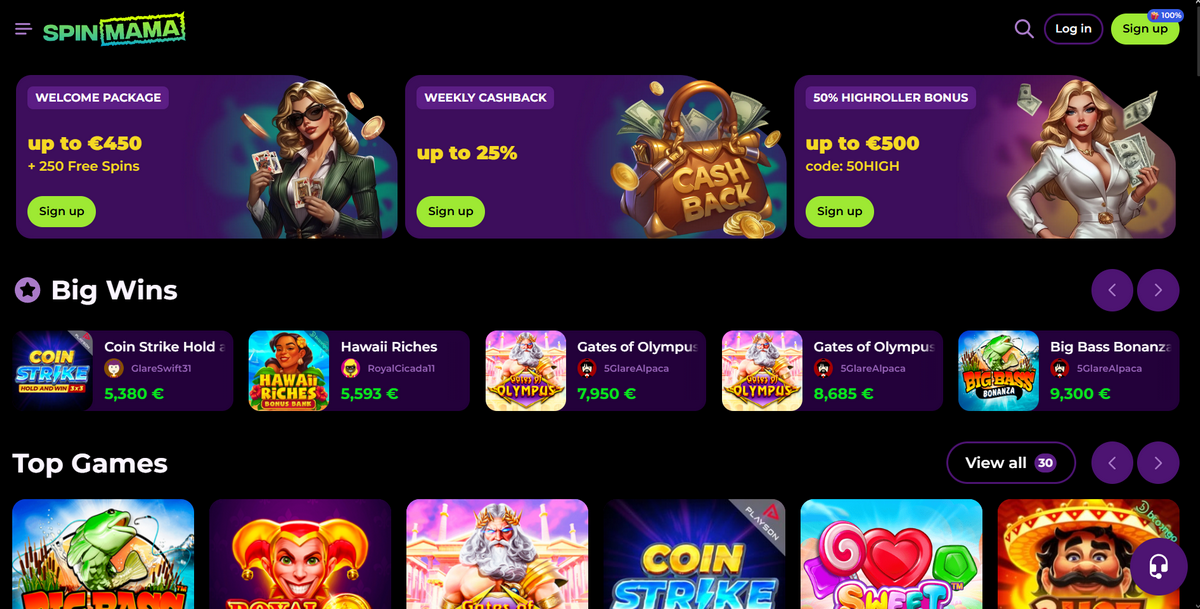The width and height of the screenshot is (1200, 609).
Task: Show next Big Wins with right arrow
Action: 1158,290
